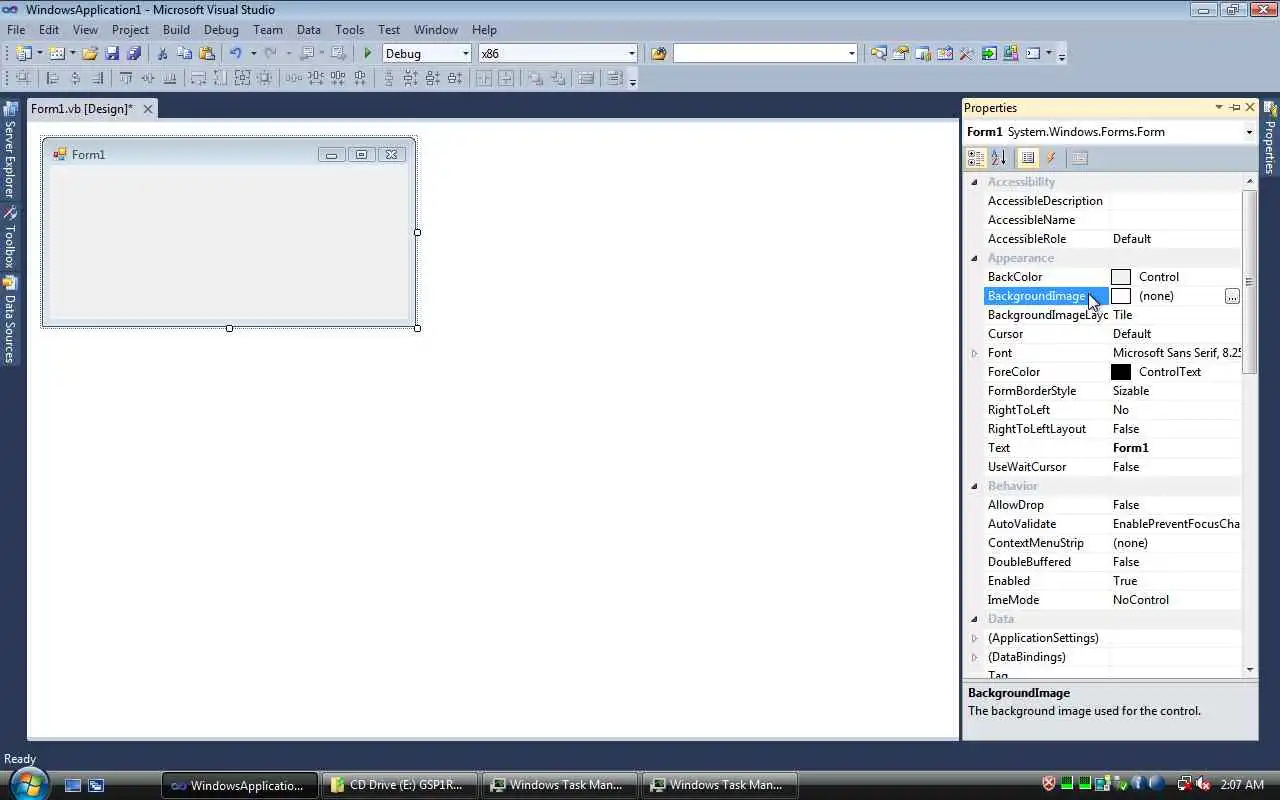Image resolution: width=1280 pixels, height=800 pixels.
Task: Show property Events via lightning bolt icon
Action: click(x=1051, y=158)
